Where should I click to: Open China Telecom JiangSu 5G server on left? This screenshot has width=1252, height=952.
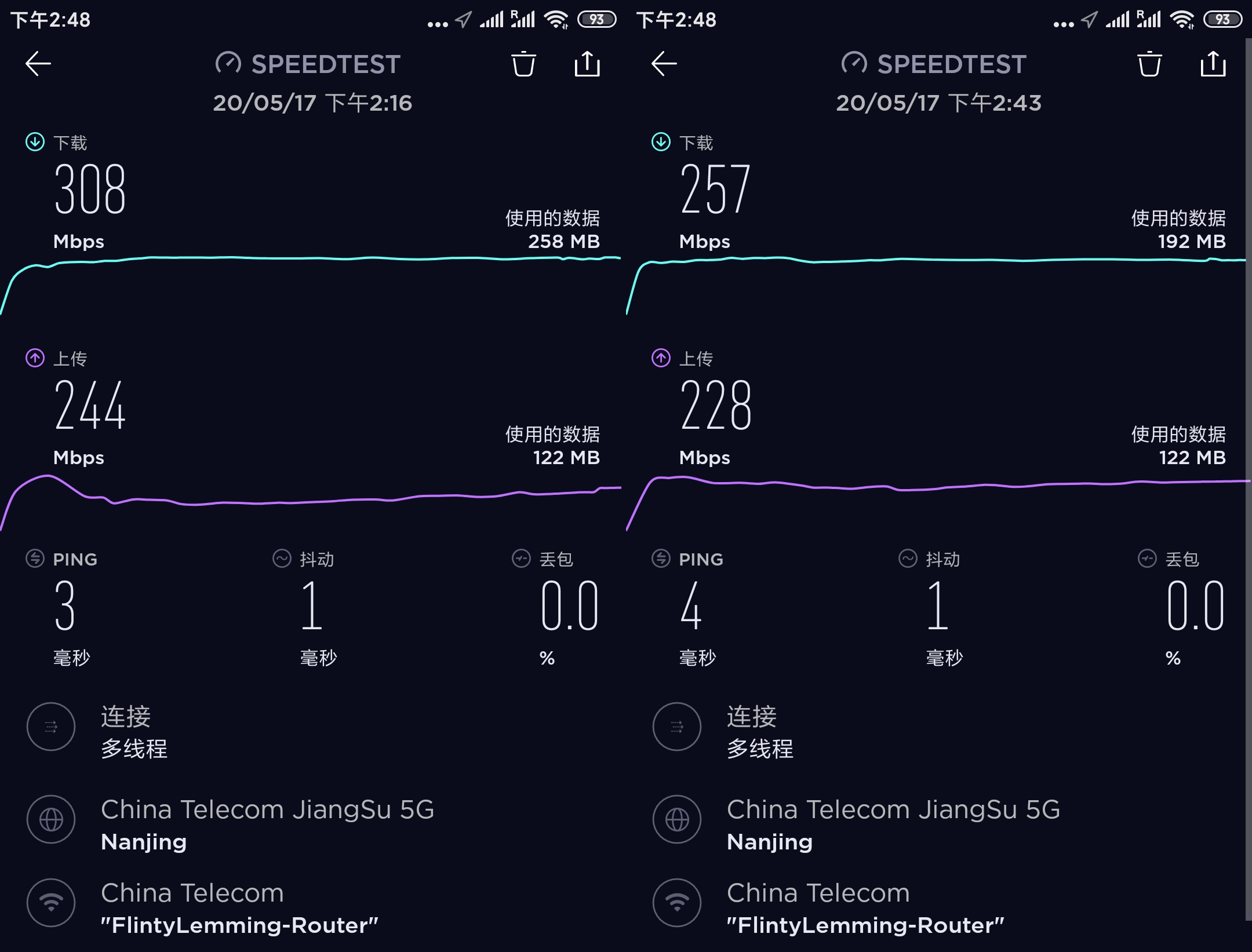point(267,809)
